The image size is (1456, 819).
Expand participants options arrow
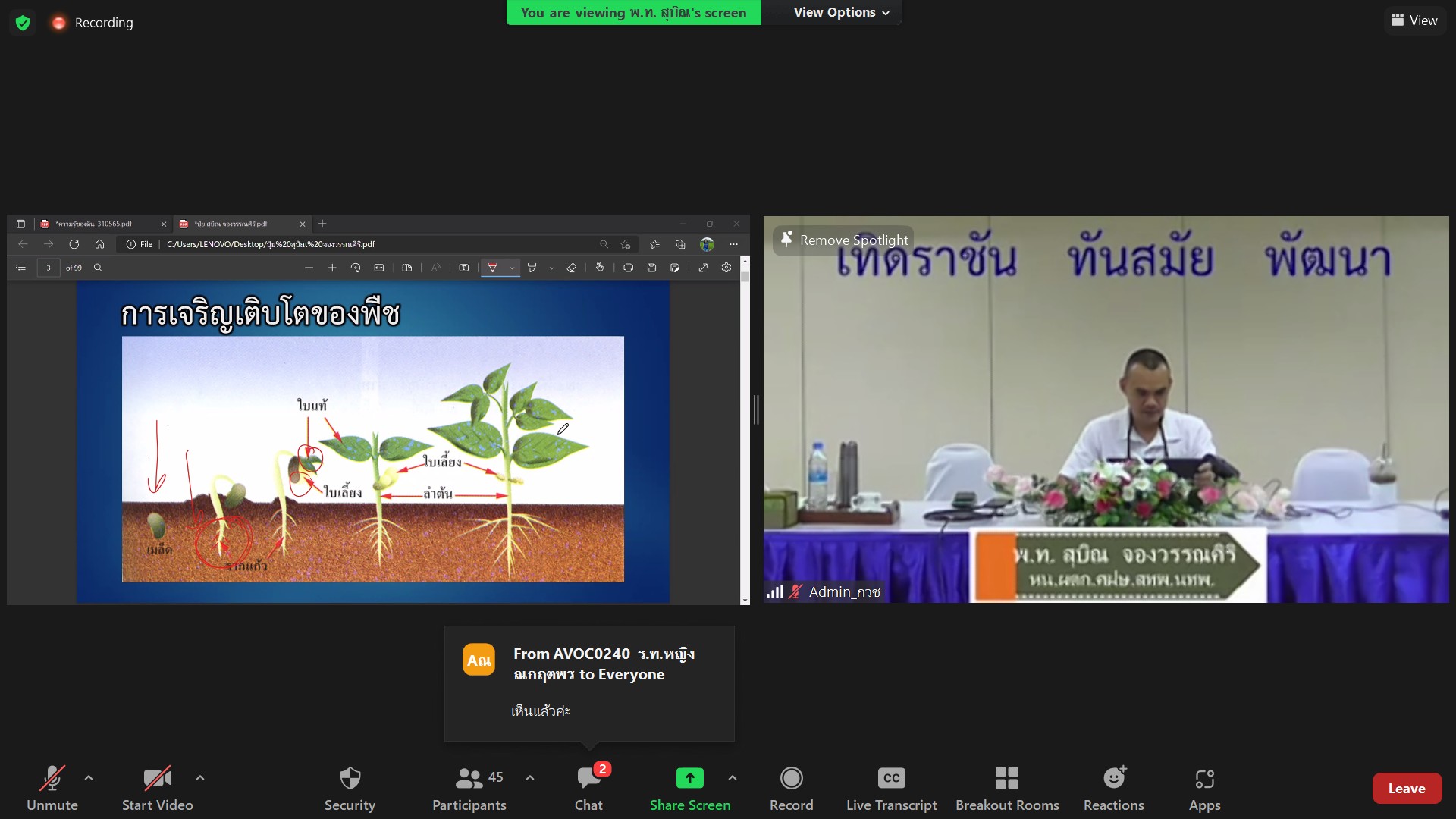530,778
